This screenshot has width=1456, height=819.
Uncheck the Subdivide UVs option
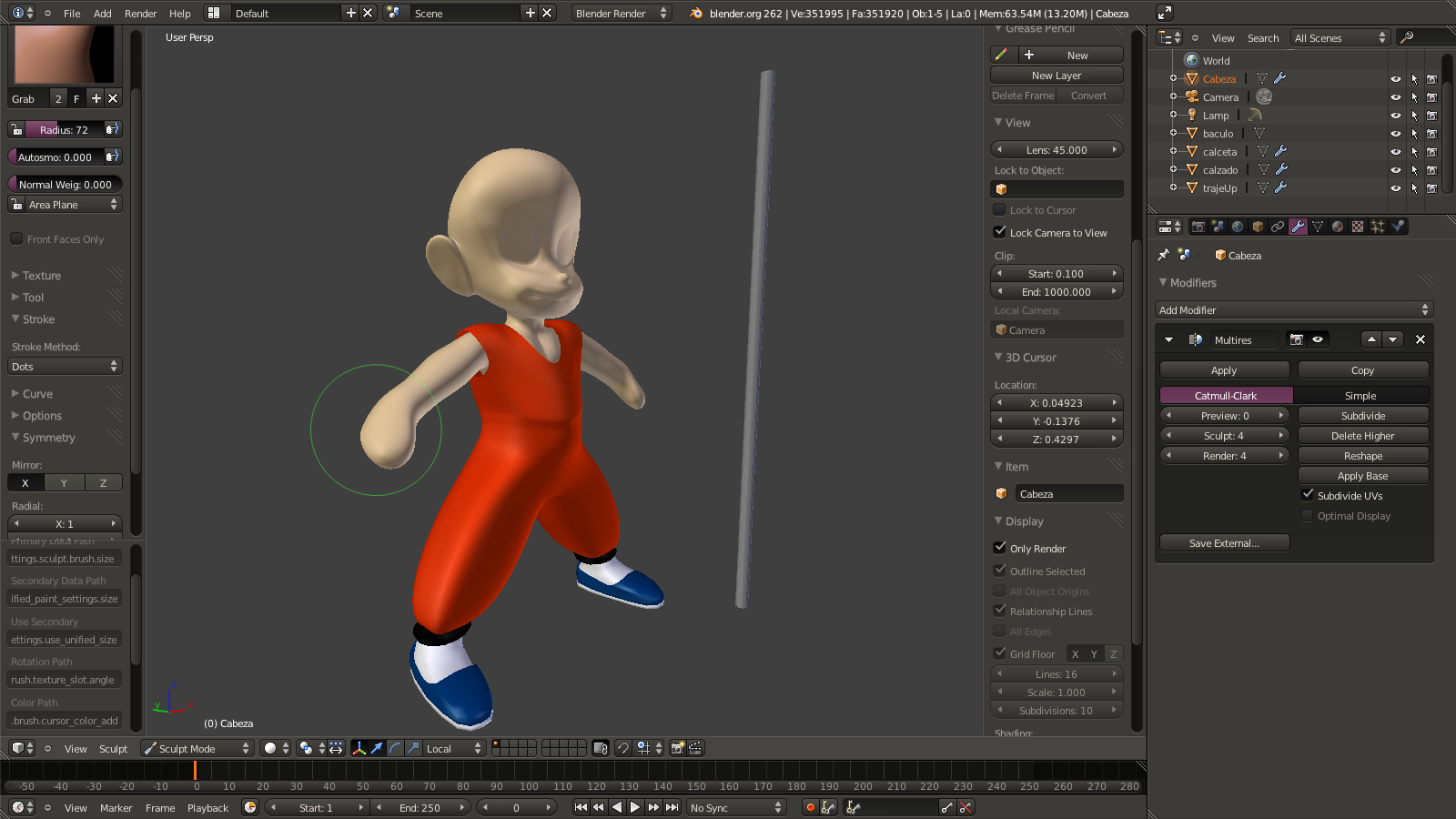click(x=1308, y=494)
